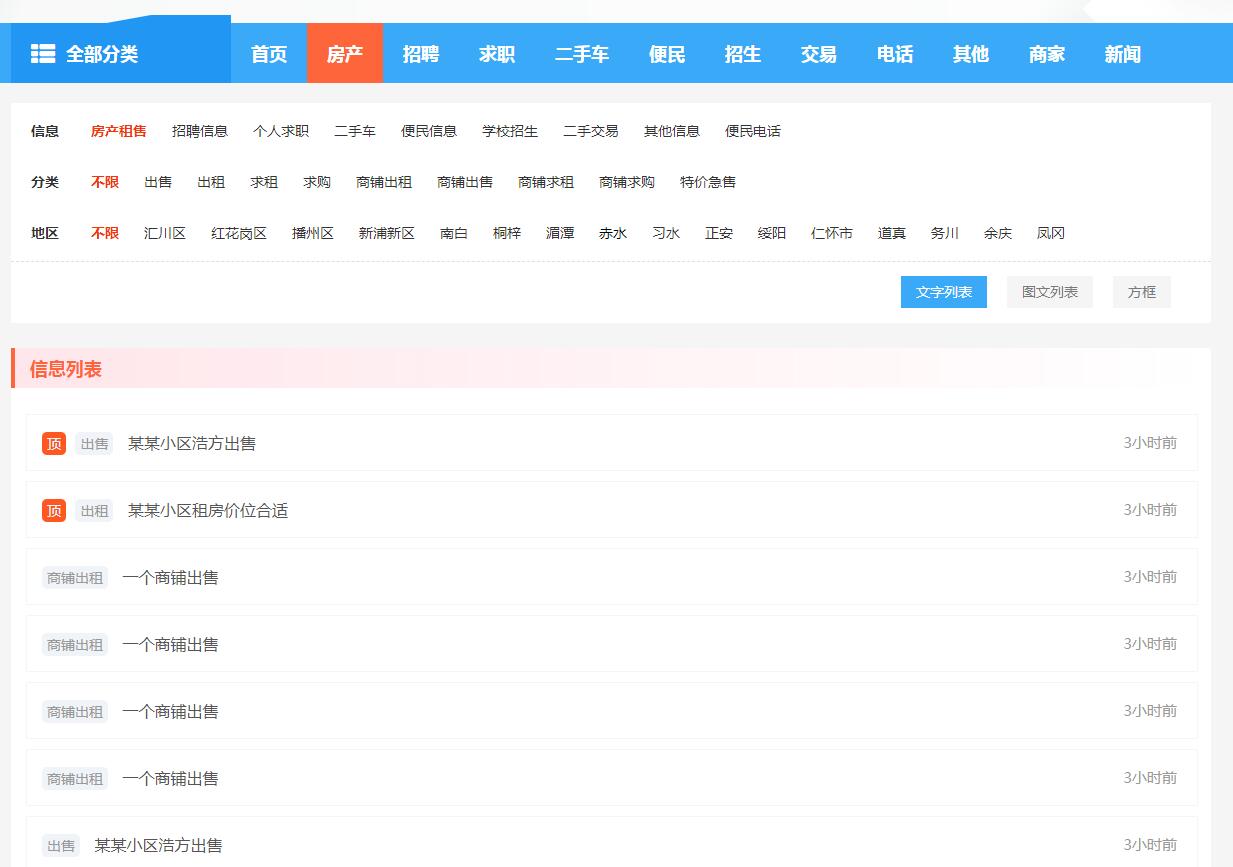Screen dimensions: 1233x867
Task: Select 文字列表 view mode
Action: pos(943,292)
